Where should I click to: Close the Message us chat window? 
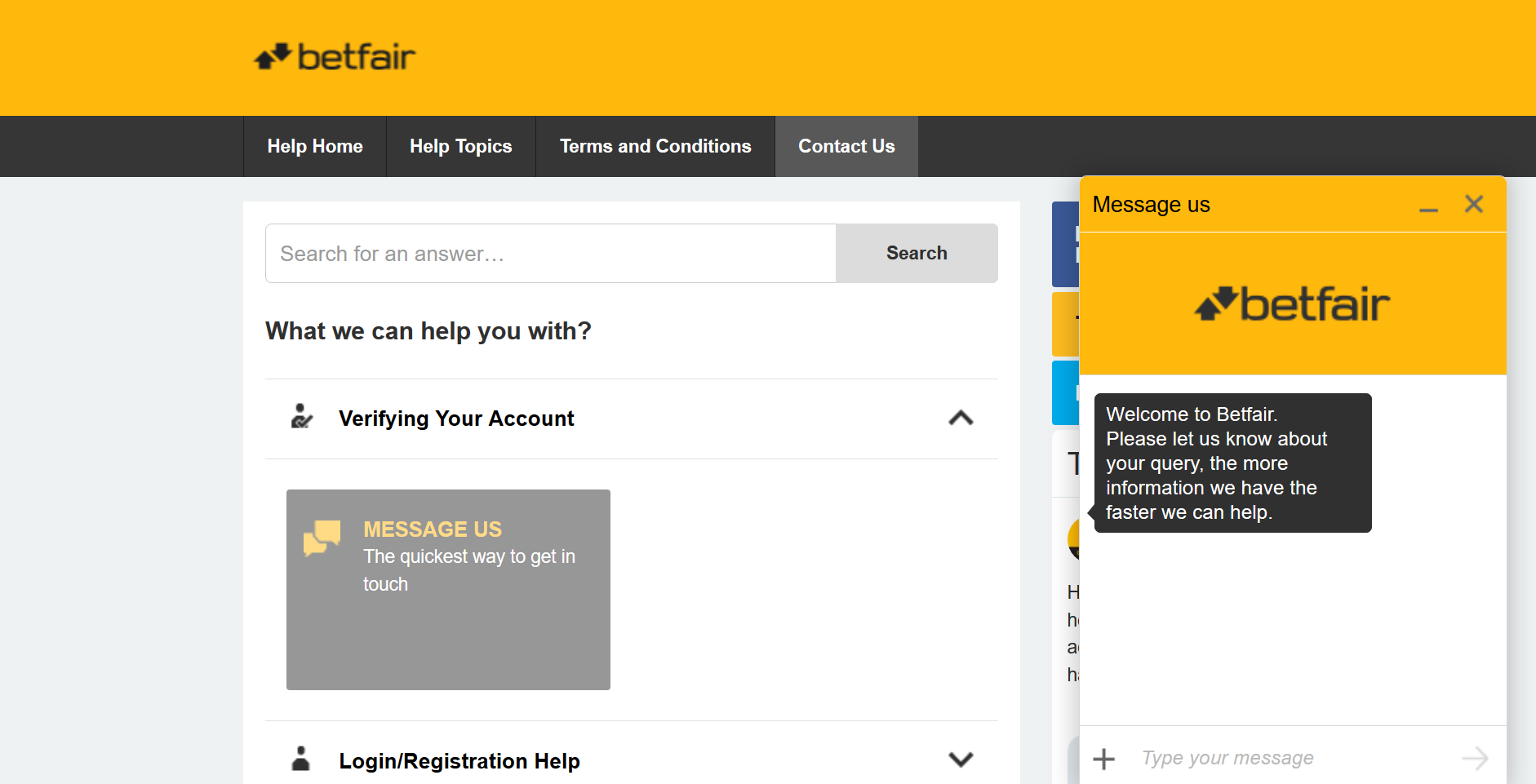point(1474,204)
